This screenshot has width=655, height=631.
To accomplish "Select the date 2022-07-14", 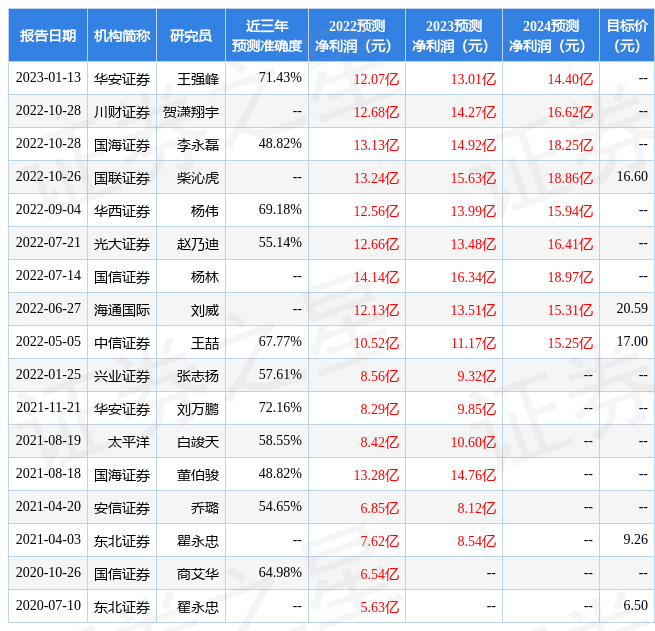I will click(x=48, y=276).
